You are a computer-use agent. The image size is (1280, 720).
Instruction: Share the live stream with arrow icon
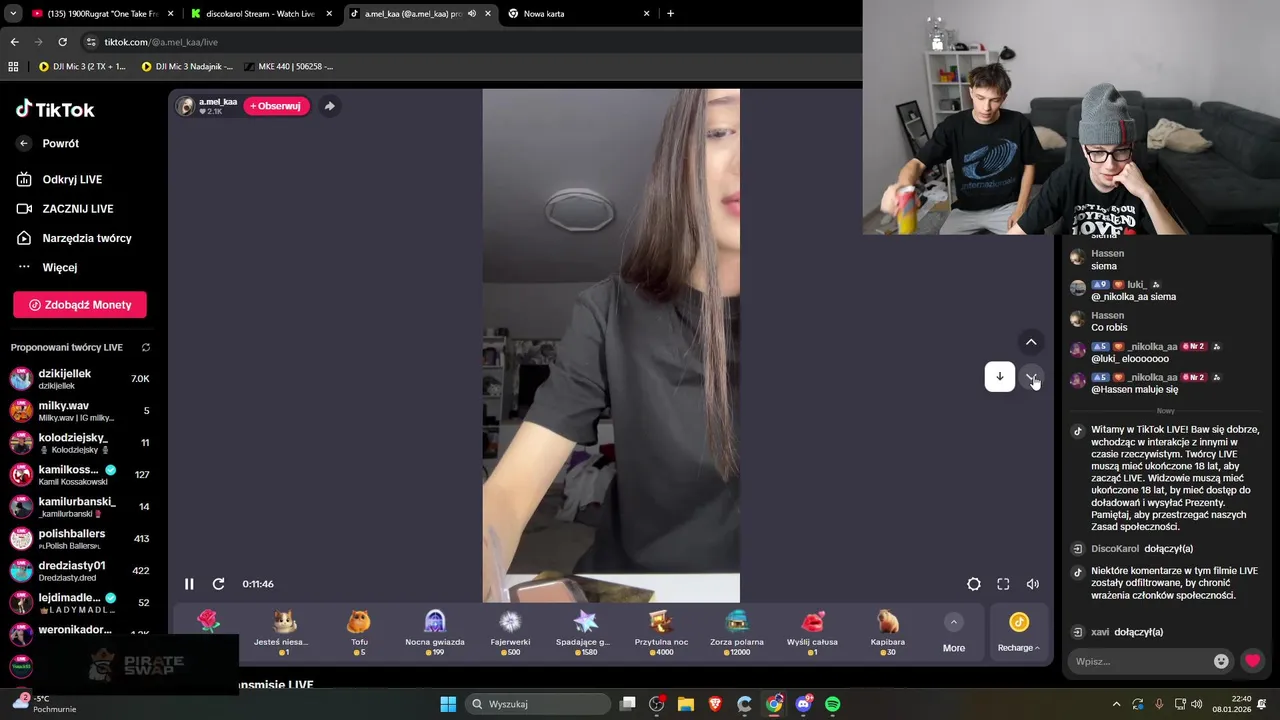click(329, 106)
